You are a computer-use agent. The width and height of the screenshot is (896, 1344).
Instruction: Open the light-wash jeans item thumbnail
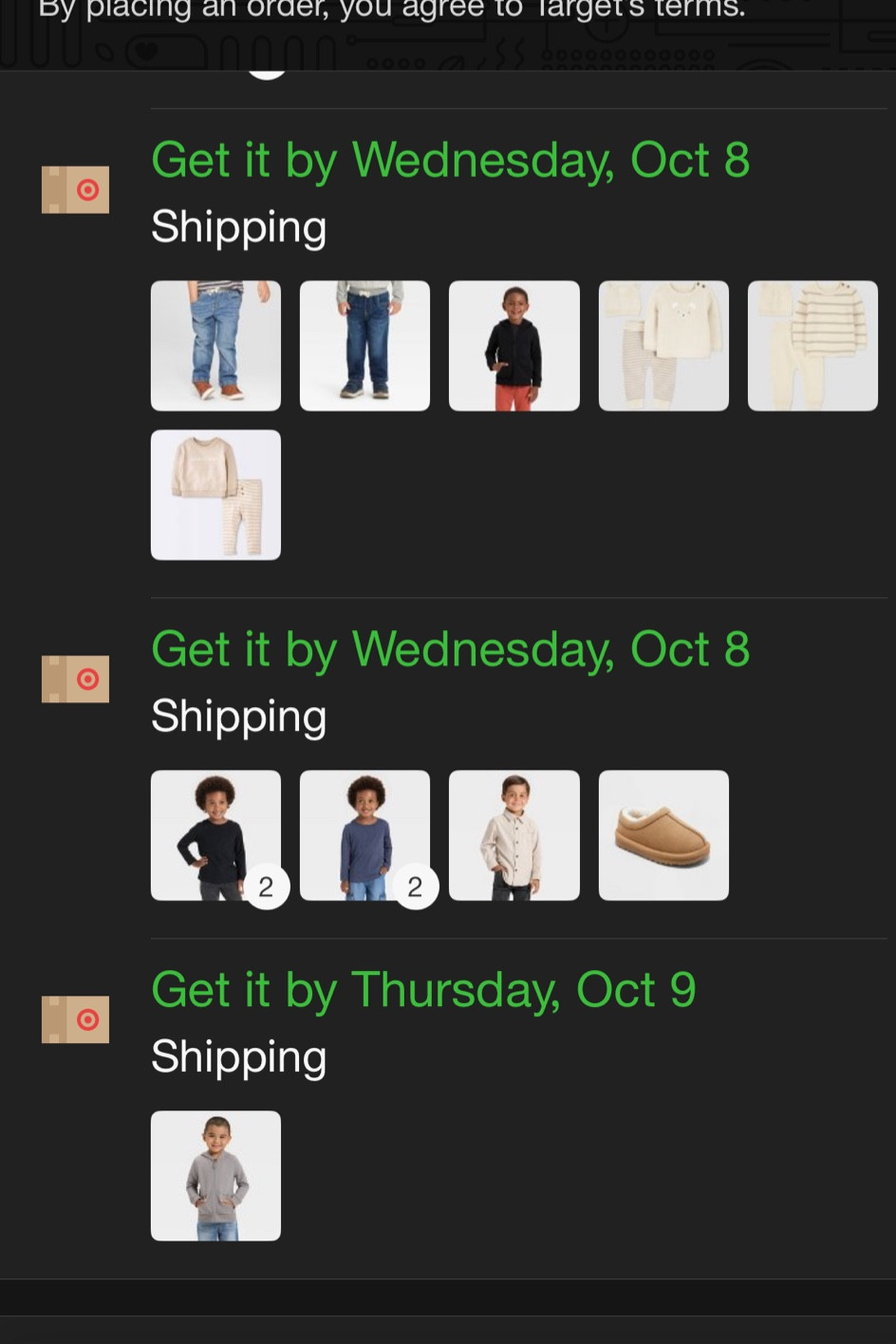pyautogui.click(x=215, y=345)
